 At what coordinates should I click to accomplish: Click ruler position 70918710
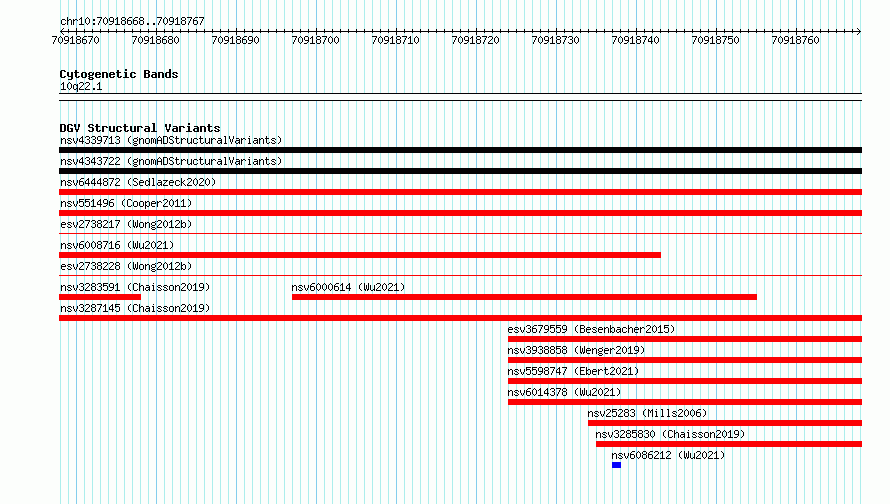point(396,40)
